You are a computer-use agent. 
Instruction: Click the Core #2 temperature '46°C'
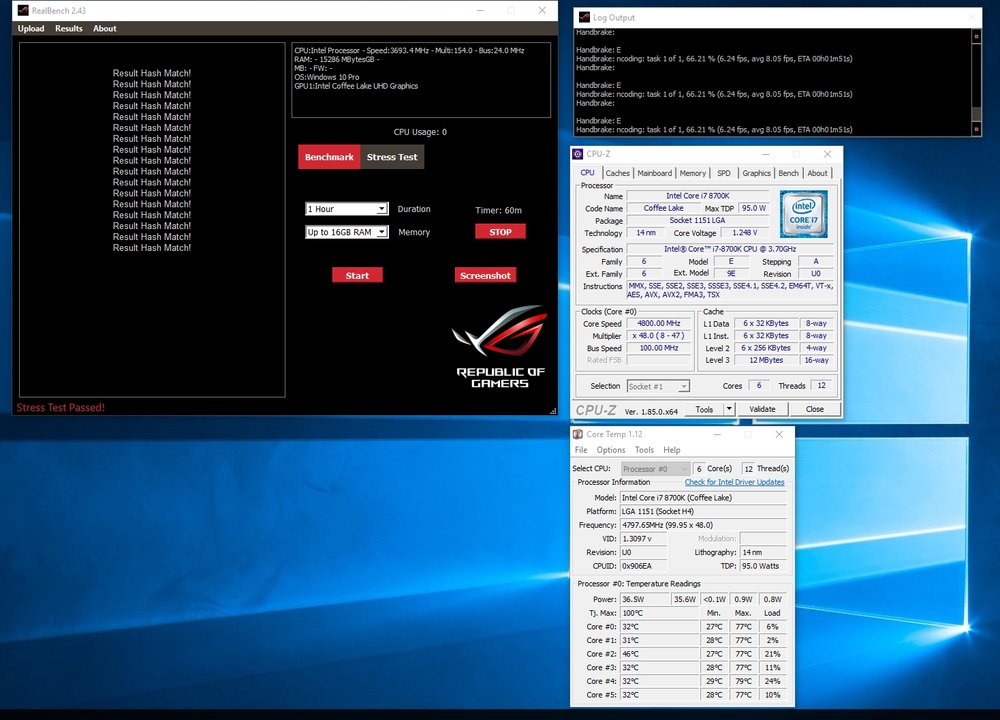click(659, 654)
